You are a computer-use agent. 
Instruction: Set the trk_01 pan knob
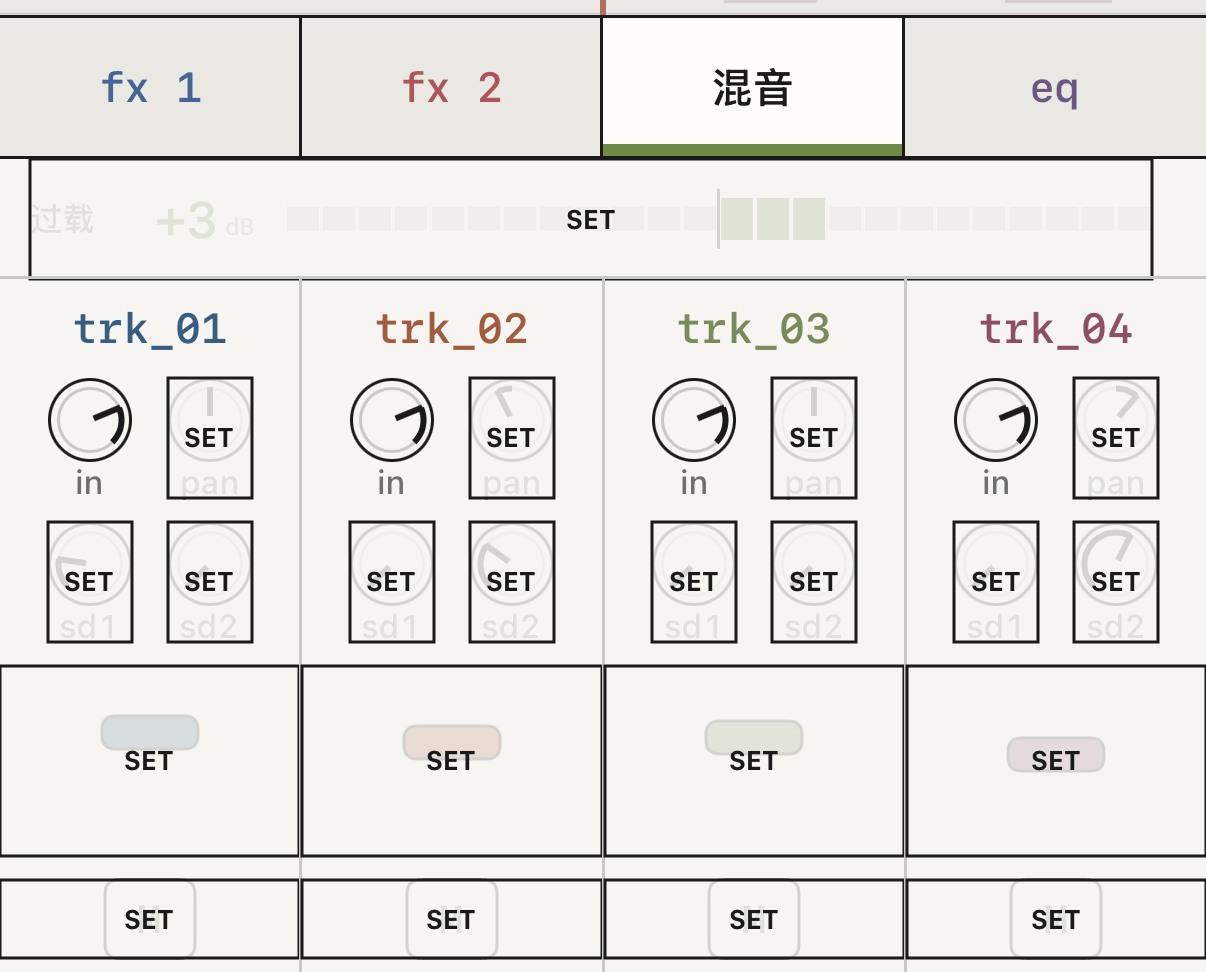coord(210,438)
